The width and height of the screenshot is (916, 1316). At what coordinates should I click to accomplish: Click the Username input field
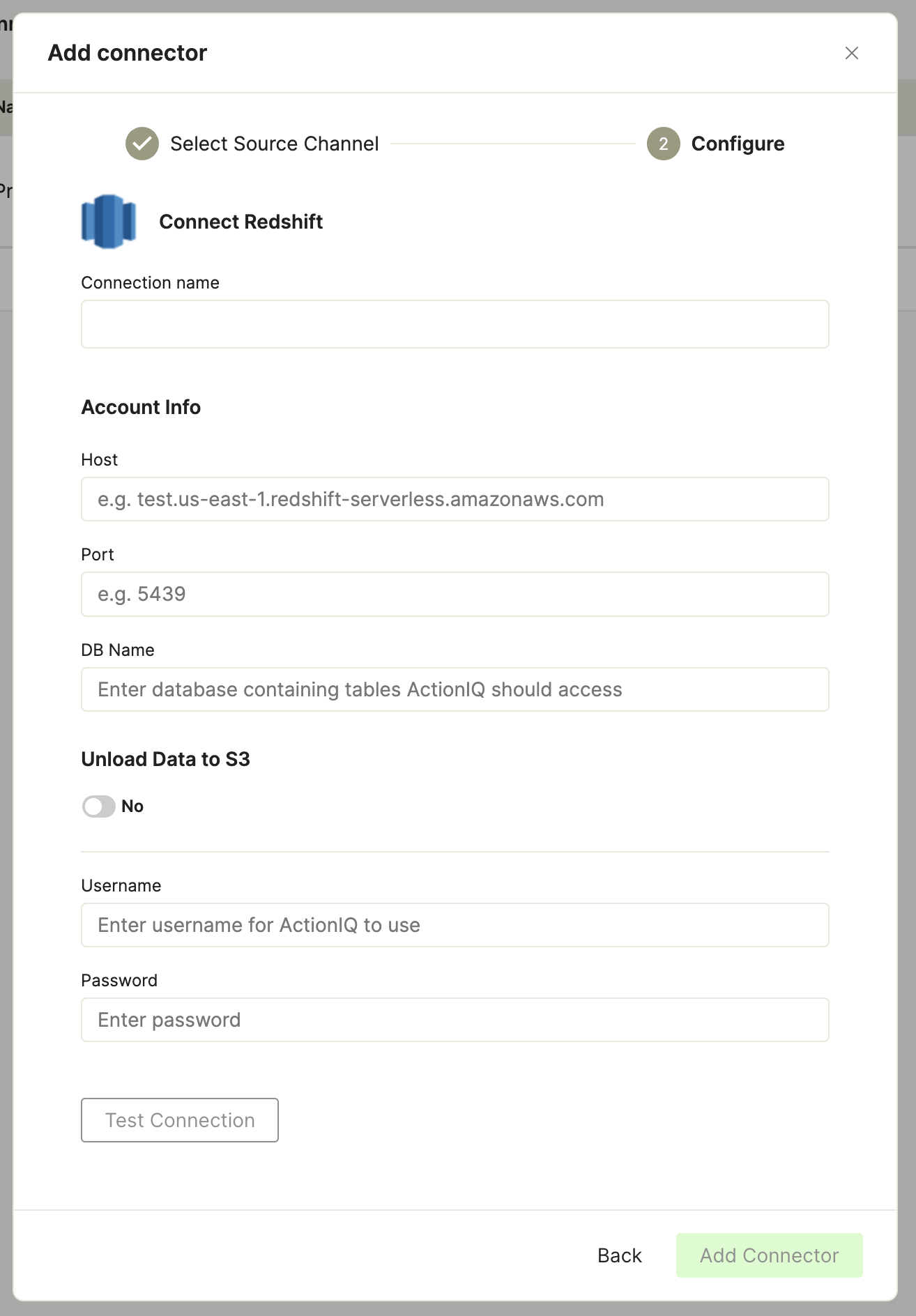click(455, 925)
